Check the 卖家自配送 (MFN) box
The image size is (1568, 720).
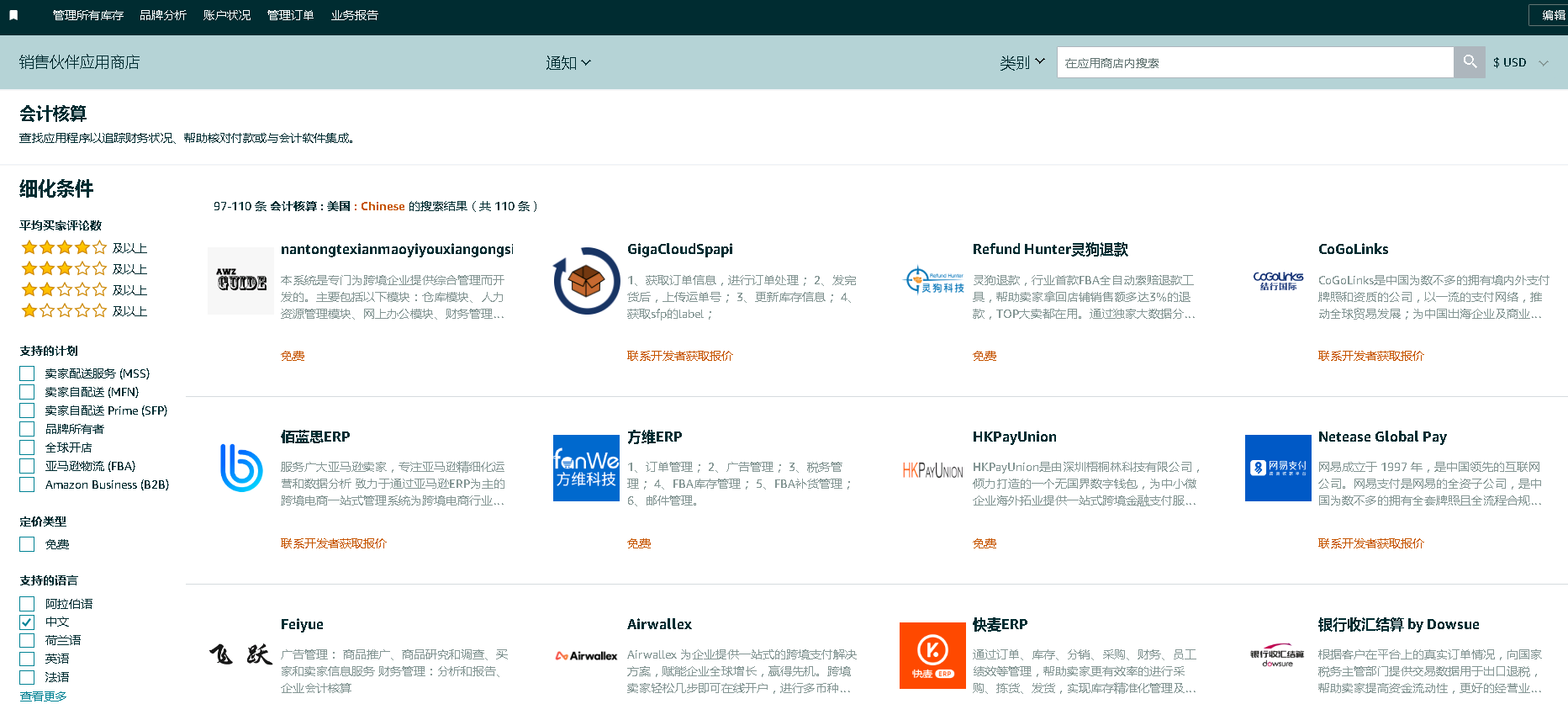tap(27, 392)
